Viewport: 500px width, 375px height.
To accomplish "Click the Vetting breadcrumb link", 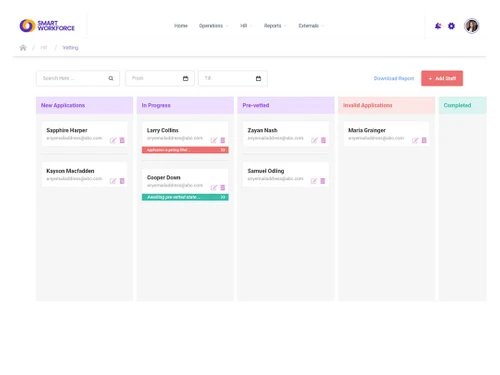I will point(70,48).
